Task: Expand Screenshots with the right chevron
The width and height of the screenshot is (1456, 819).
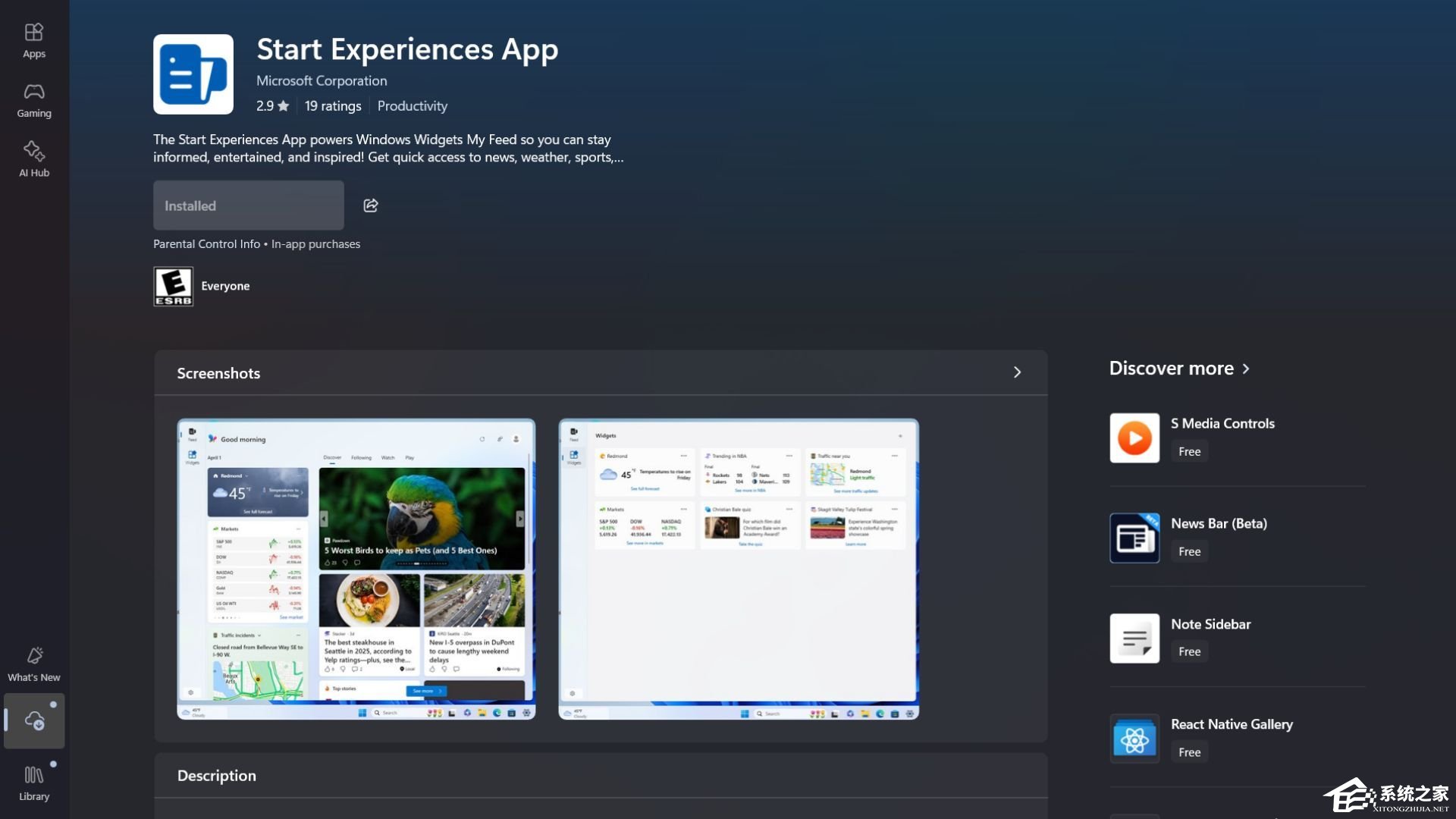Action: (1017, 372)
